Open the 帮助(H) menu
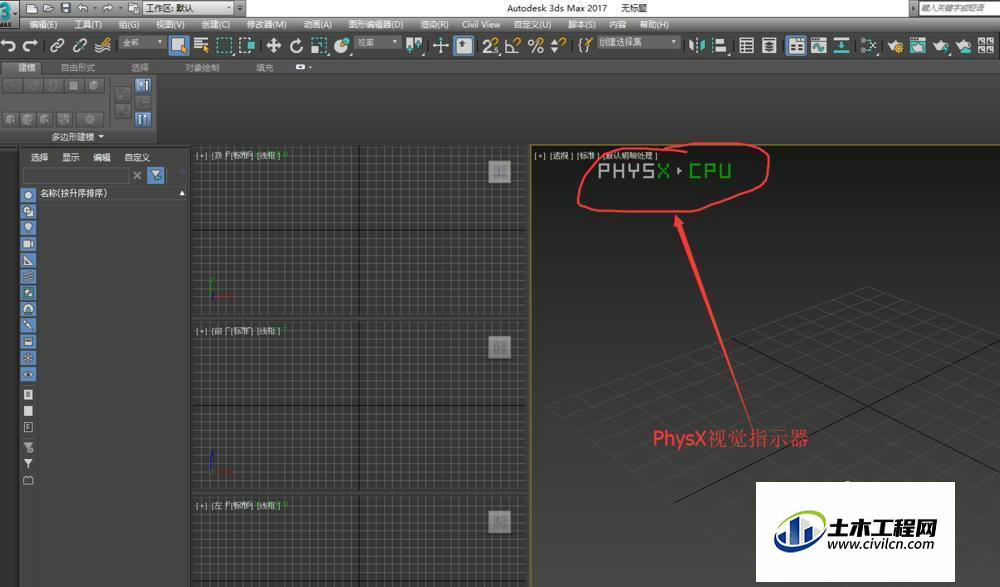Screen dimensions: 1000x587 (654, 24)
